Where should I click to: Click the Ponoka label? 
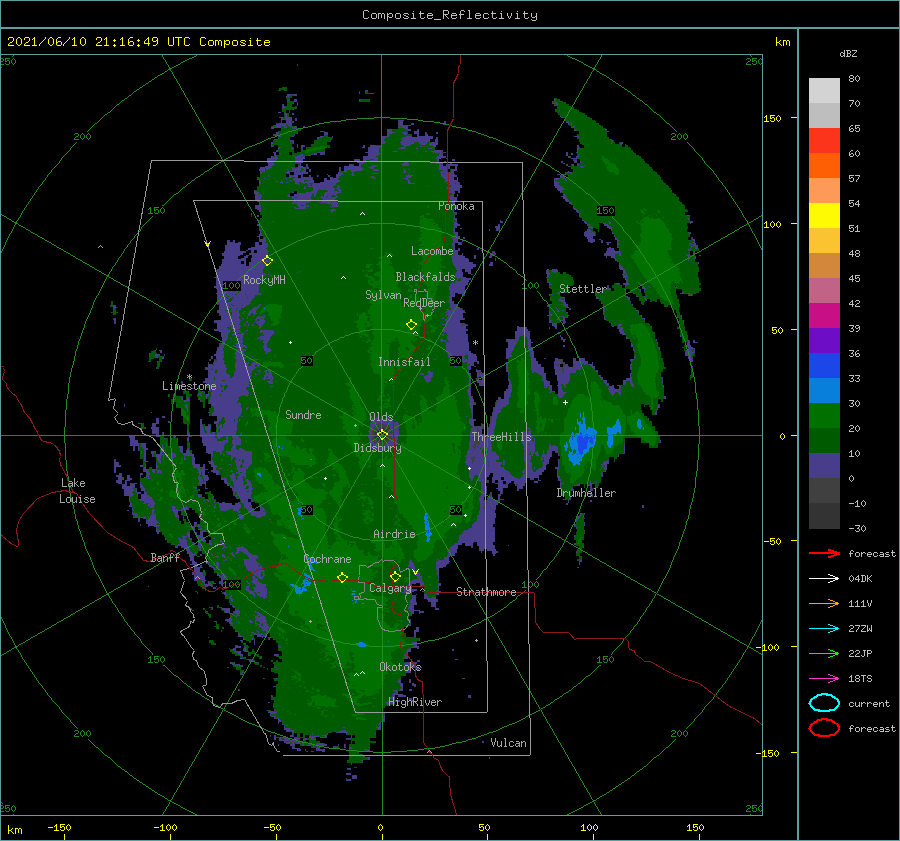coord(456,206)
